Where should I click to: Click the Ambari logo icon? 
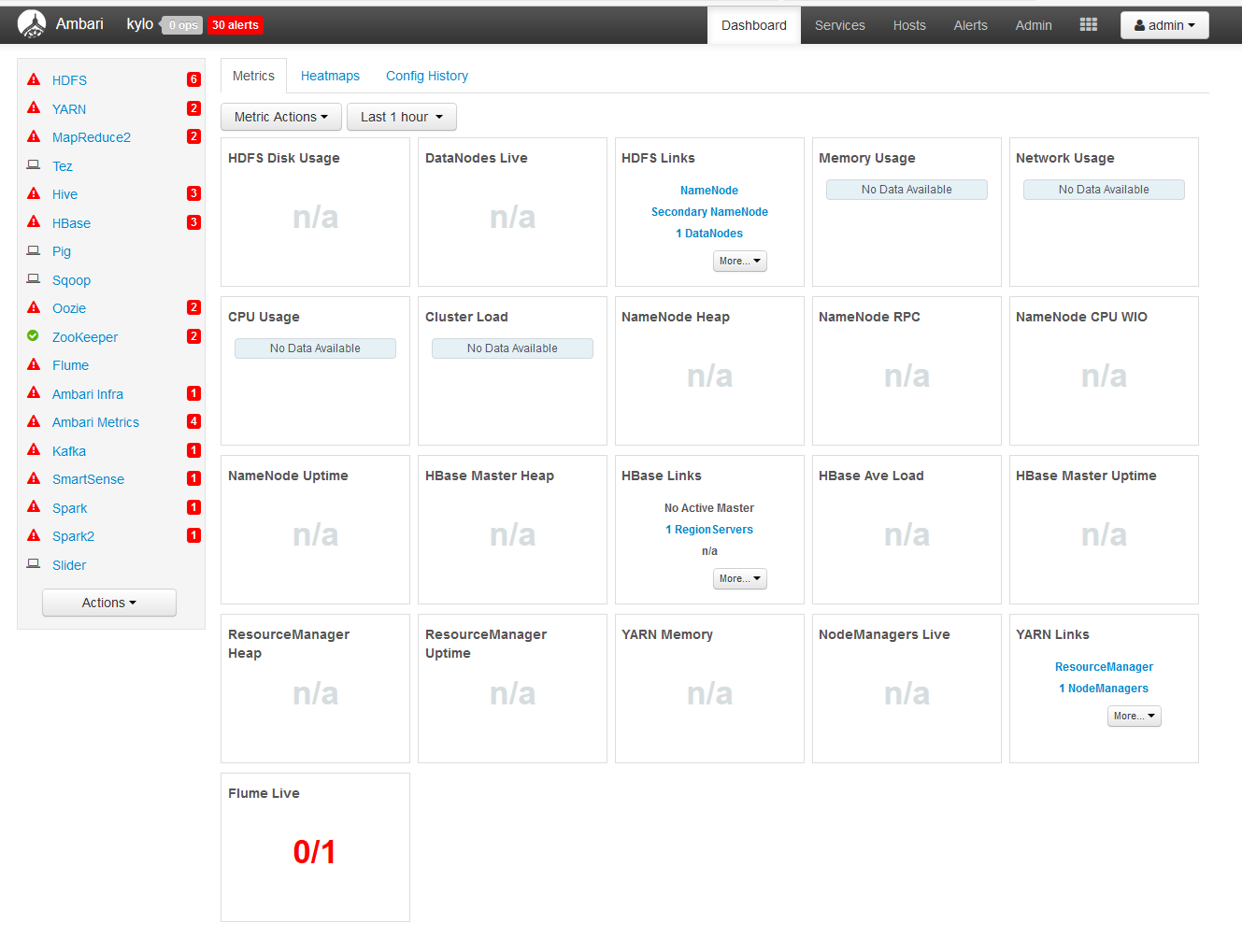pyautogui.click(x=32, y=24)
